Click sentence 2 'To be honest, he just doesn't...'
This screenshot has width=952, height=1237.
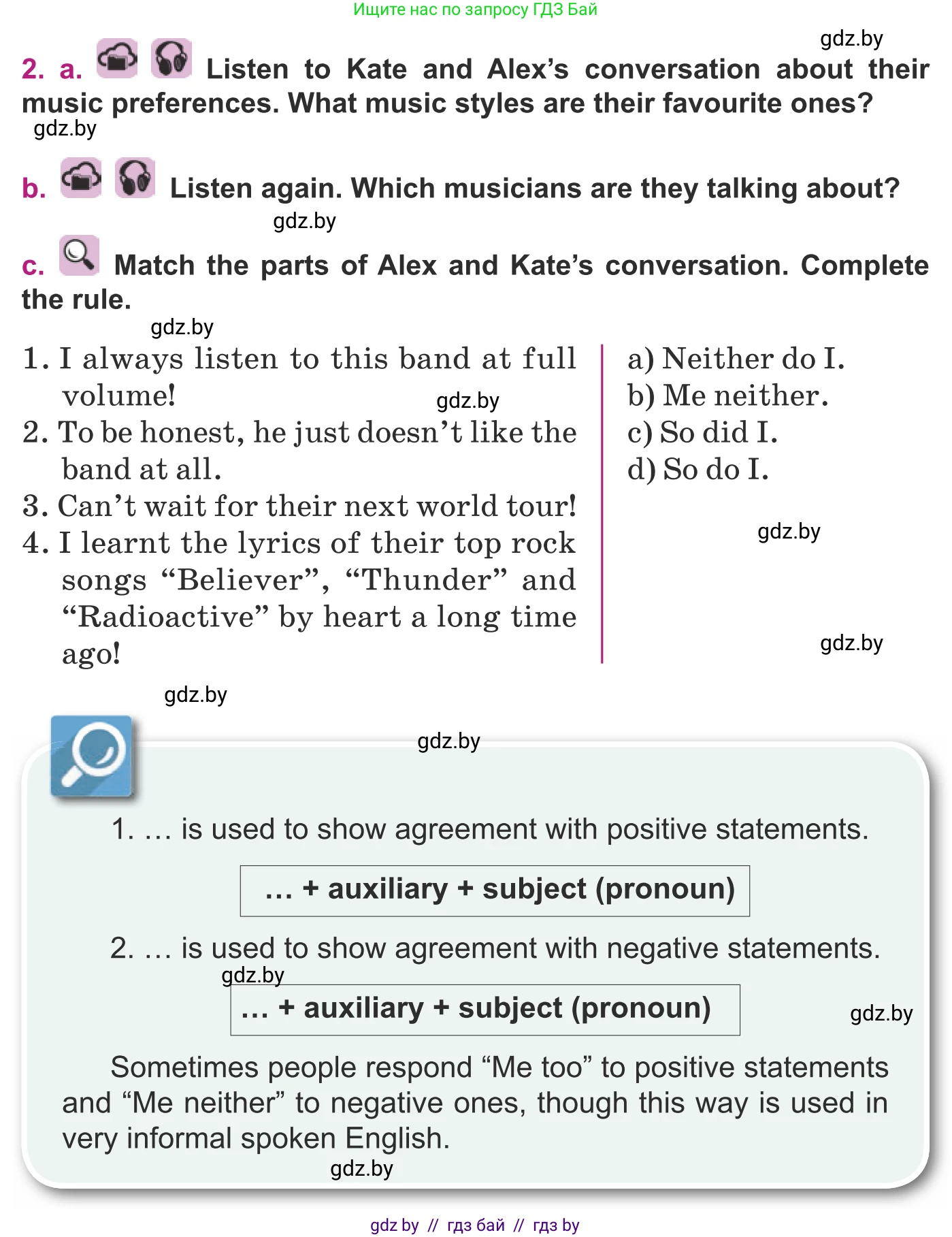[x=299, y=450]
